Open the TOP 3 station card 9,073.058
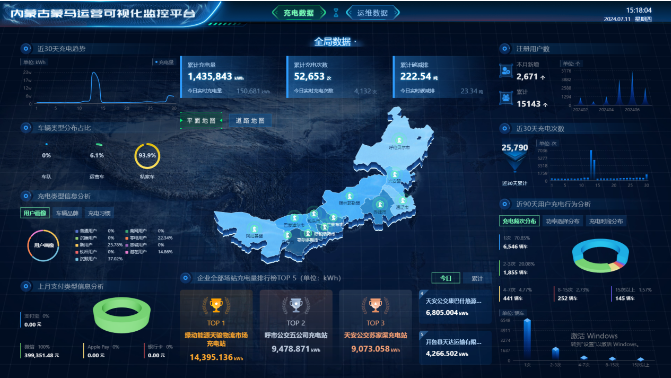 pyautogui.click(x=375, y=327)
